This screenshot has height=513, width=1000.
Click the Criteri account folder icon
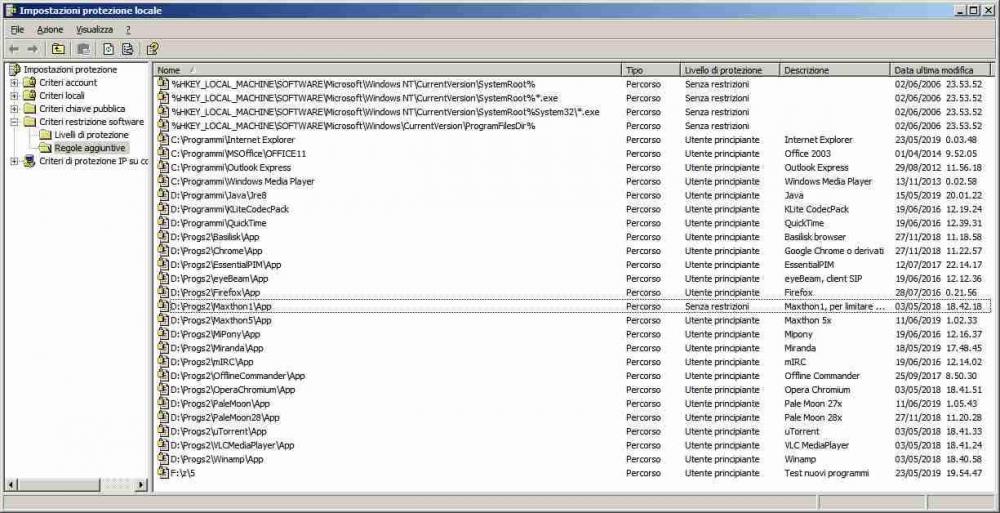point(29,82)
